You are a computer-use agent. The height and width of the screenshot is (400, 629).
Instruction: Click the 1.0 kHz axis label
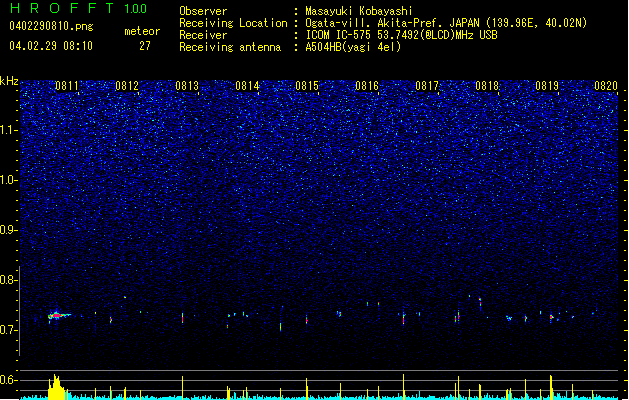9,180
